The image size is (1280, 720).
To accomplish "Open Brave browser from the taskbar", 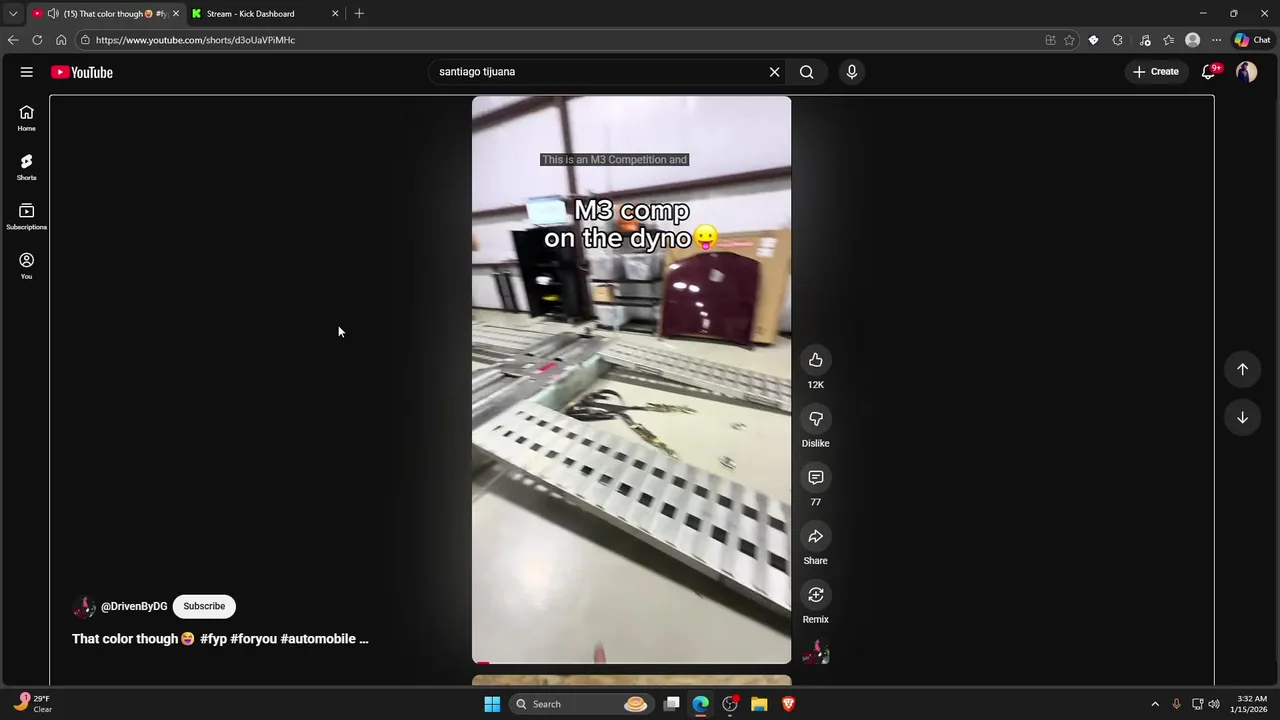I will 788,704.
